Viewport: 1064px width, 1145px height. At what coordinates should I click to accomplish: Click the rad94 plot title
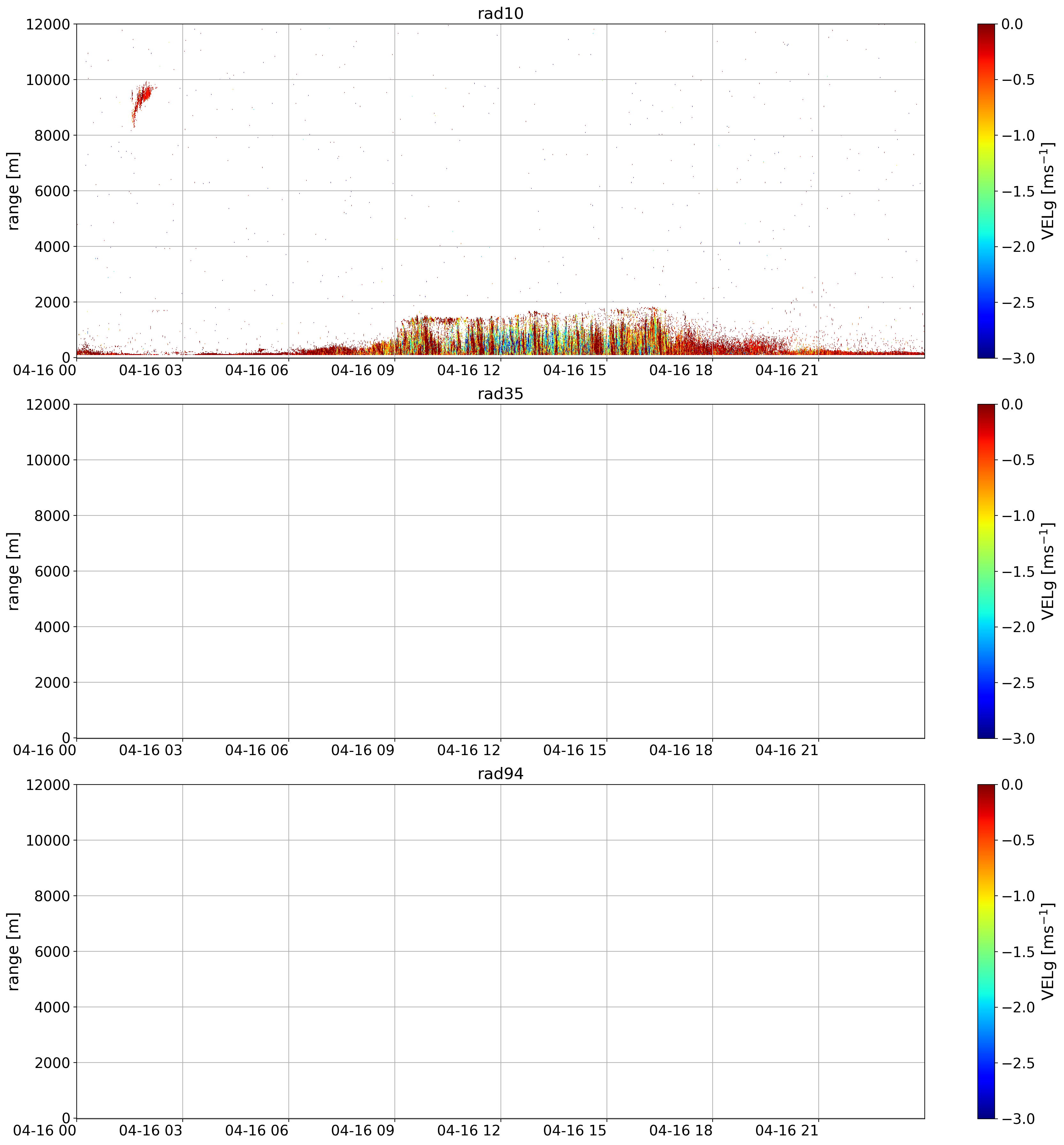500,774
